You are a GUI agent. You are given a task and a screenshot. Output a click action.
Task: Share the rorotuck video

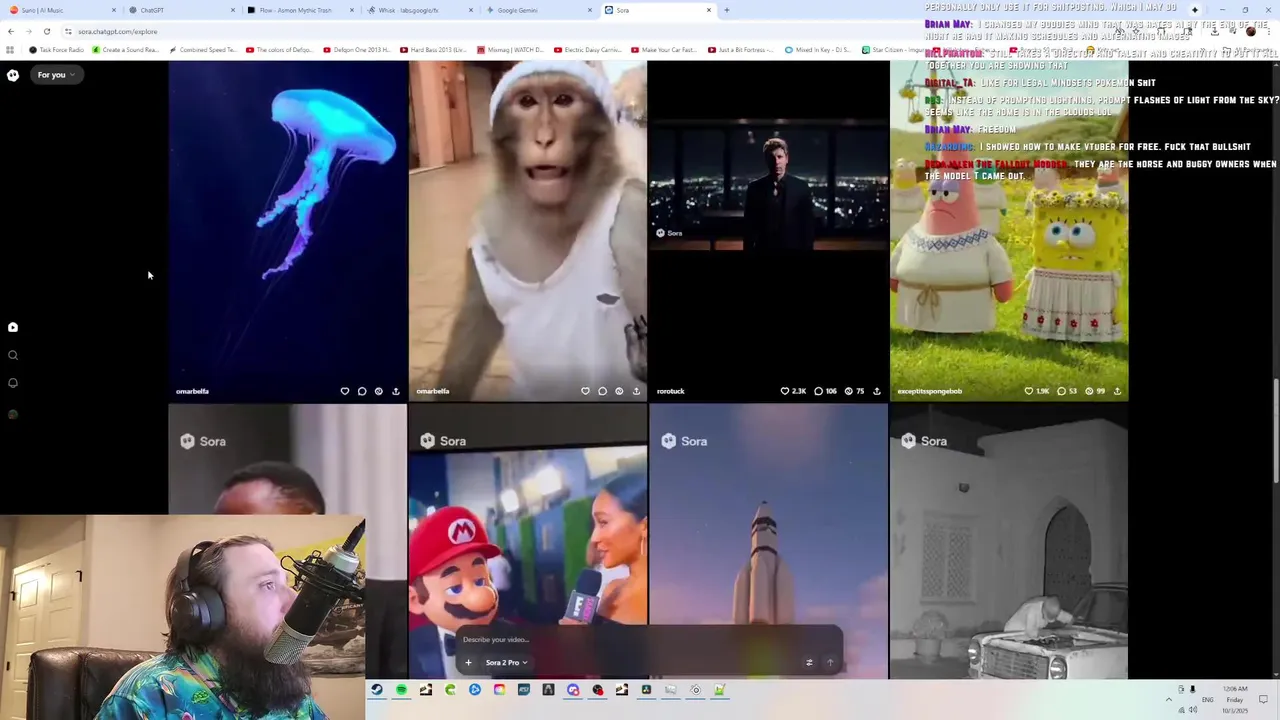[x=877, y=391]
